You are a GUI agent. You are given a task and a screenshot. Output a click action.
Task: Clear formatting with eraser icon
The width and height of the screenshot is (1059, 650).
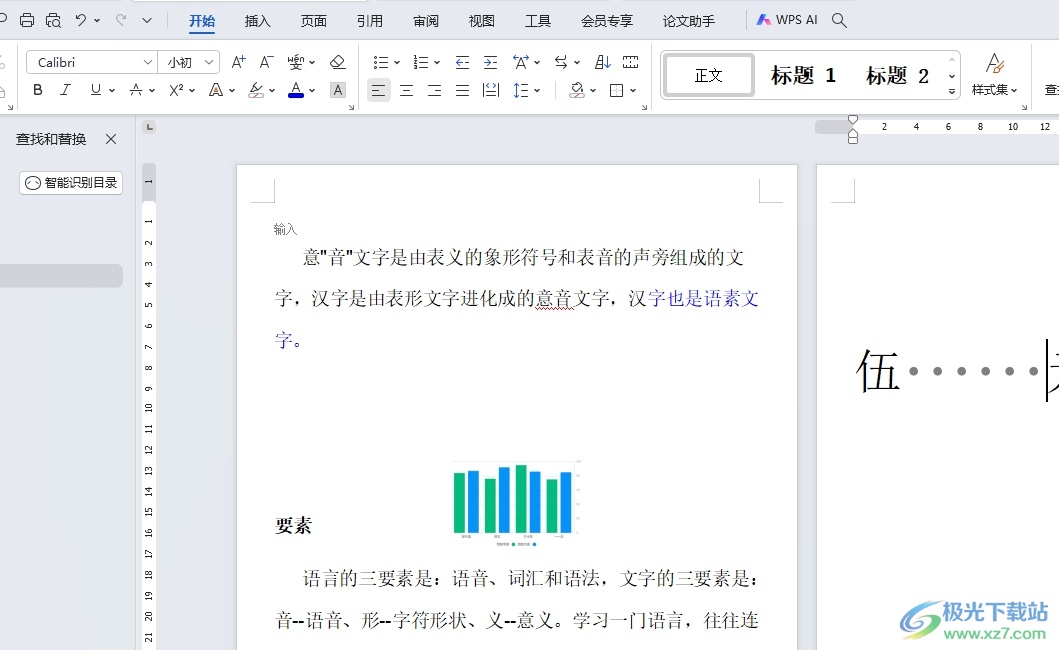point(338,62)
